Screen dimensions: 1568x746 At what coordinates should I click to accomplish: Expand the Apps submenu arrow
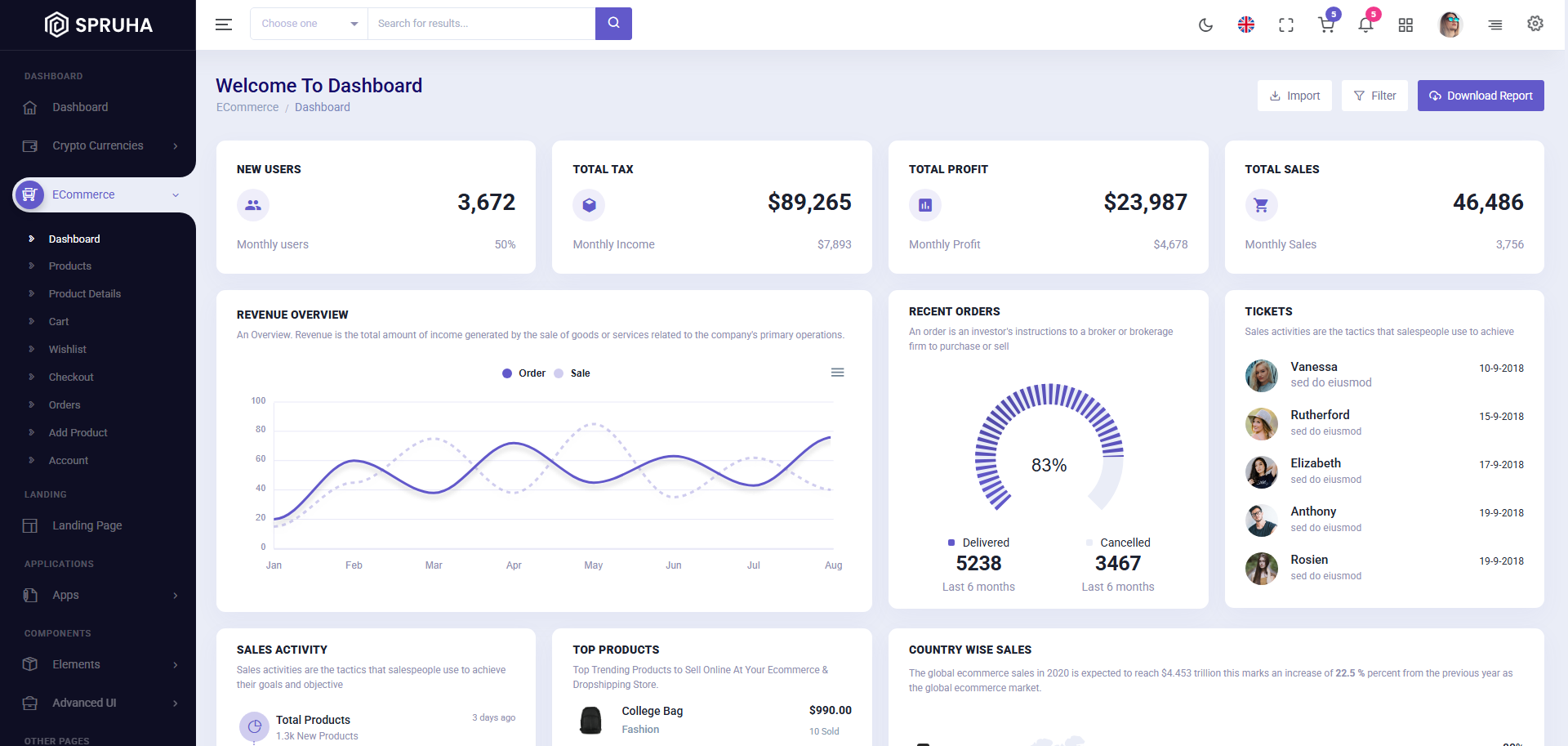(x=176, y=596)
